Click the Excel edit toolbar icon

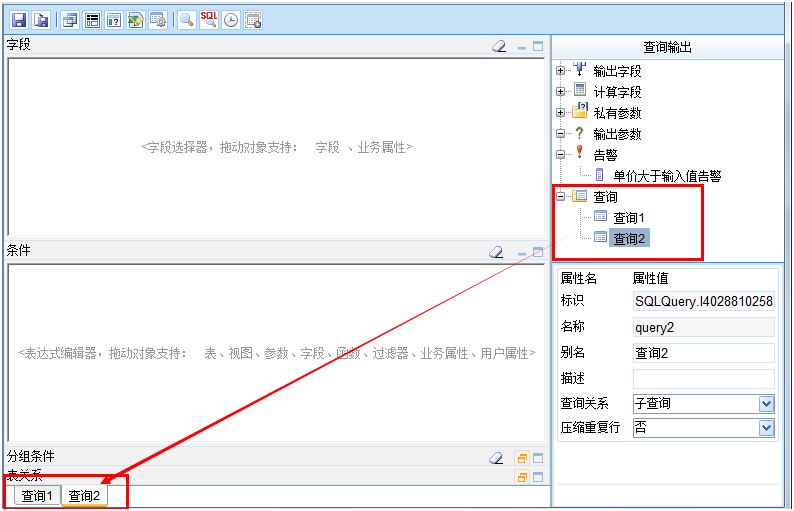[x=136, y=20]
